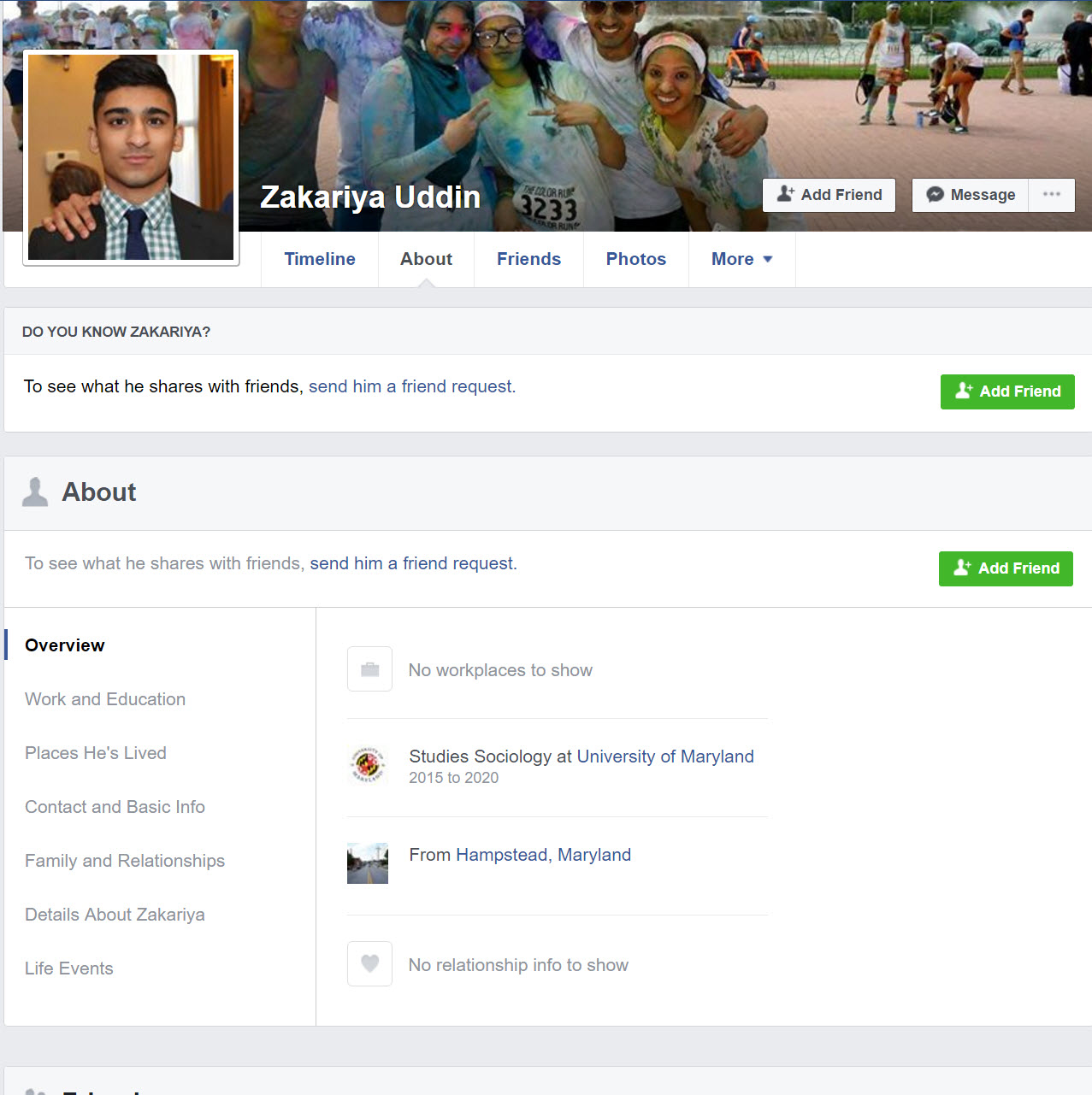Click the ellipsis options icon next to Message
The height and width of the screenshot is (1095, 1092).
[1051, 195]
